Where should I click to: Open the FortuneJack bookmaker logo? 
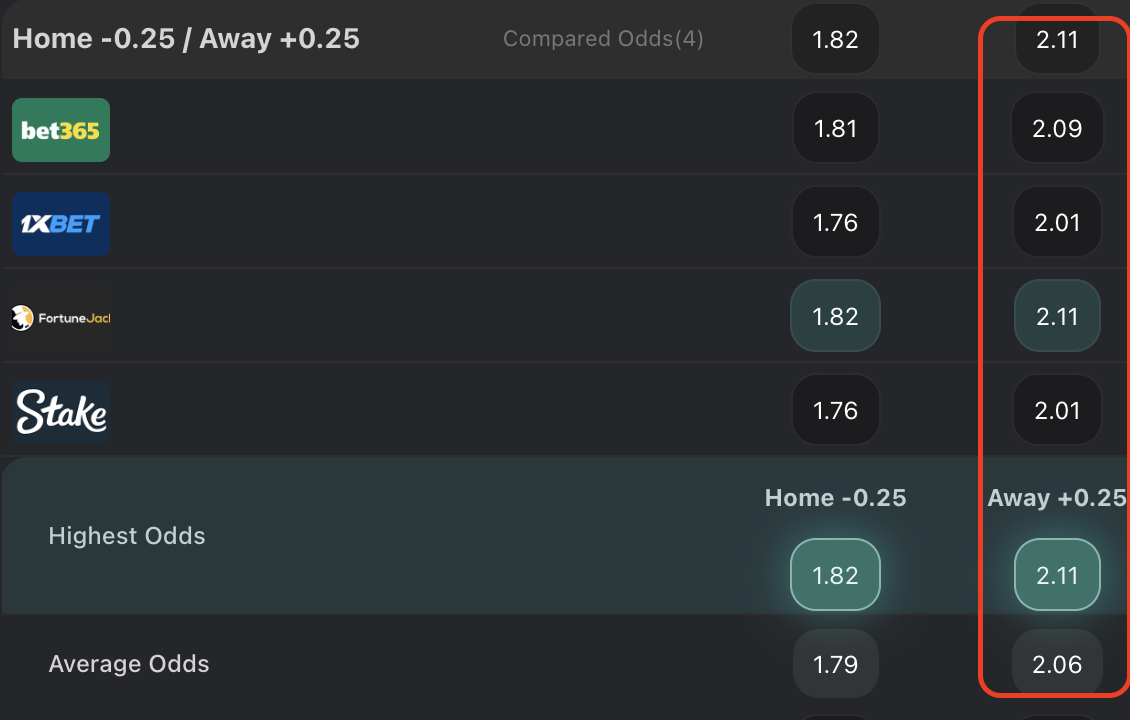point(60,317)
